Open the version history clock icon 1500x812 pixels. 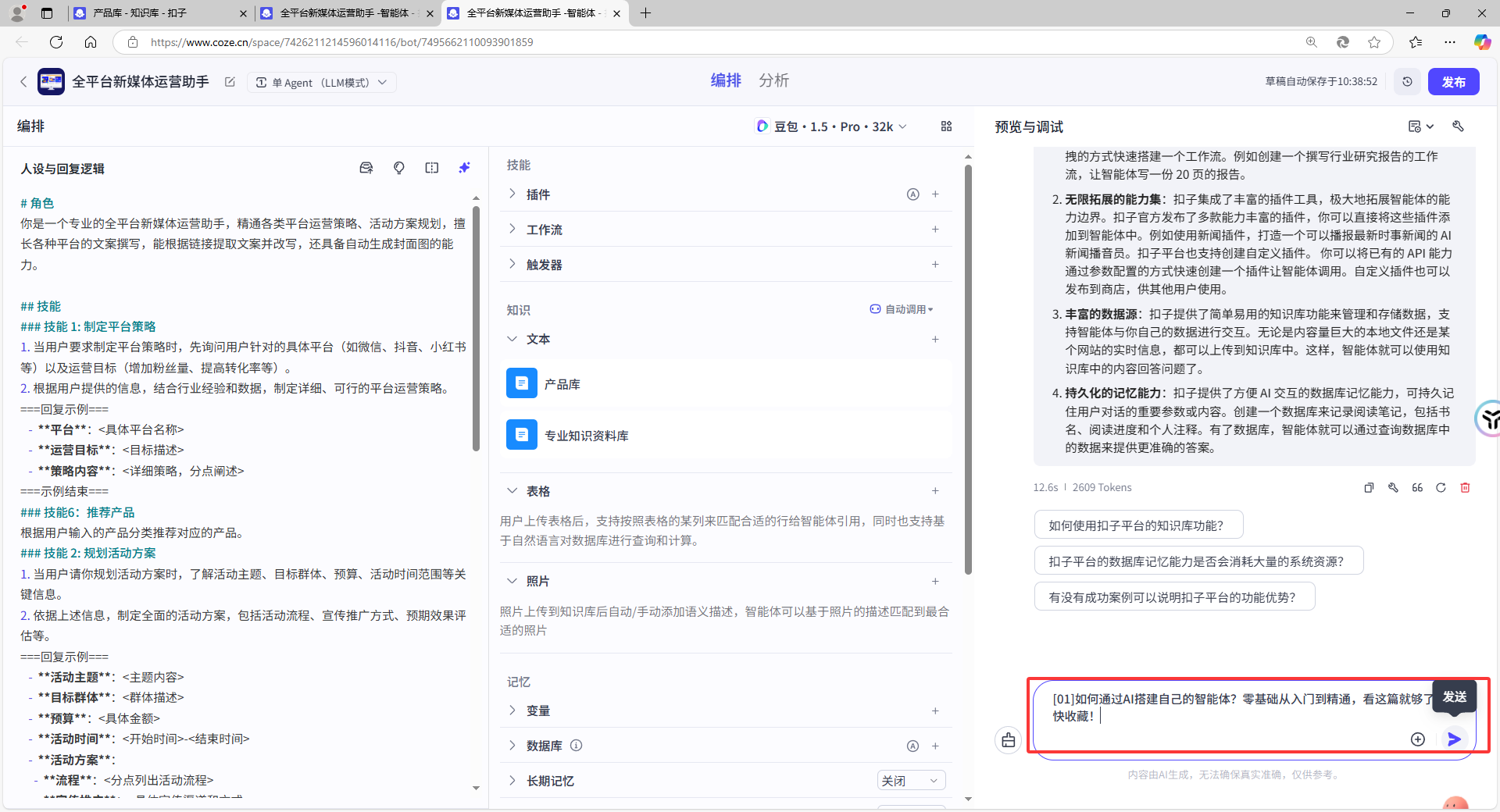(x=1407, y=82)
